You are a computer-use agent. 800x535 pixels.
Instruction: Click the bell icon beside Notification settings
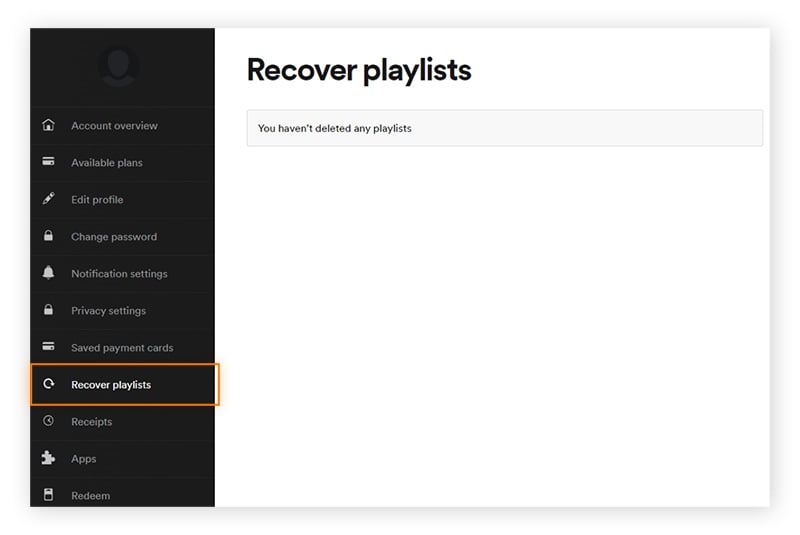coord(48,272)
